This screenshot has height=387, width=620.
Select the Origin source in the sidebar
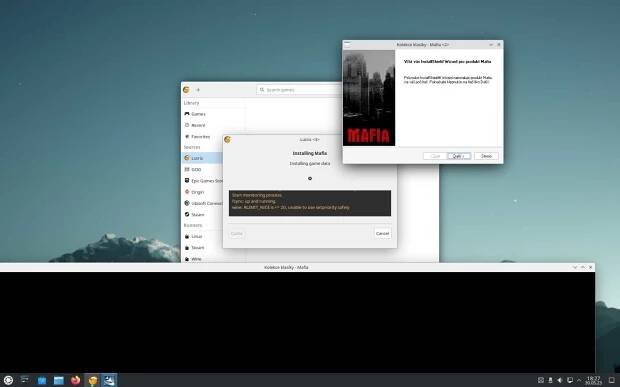(202, 192)
